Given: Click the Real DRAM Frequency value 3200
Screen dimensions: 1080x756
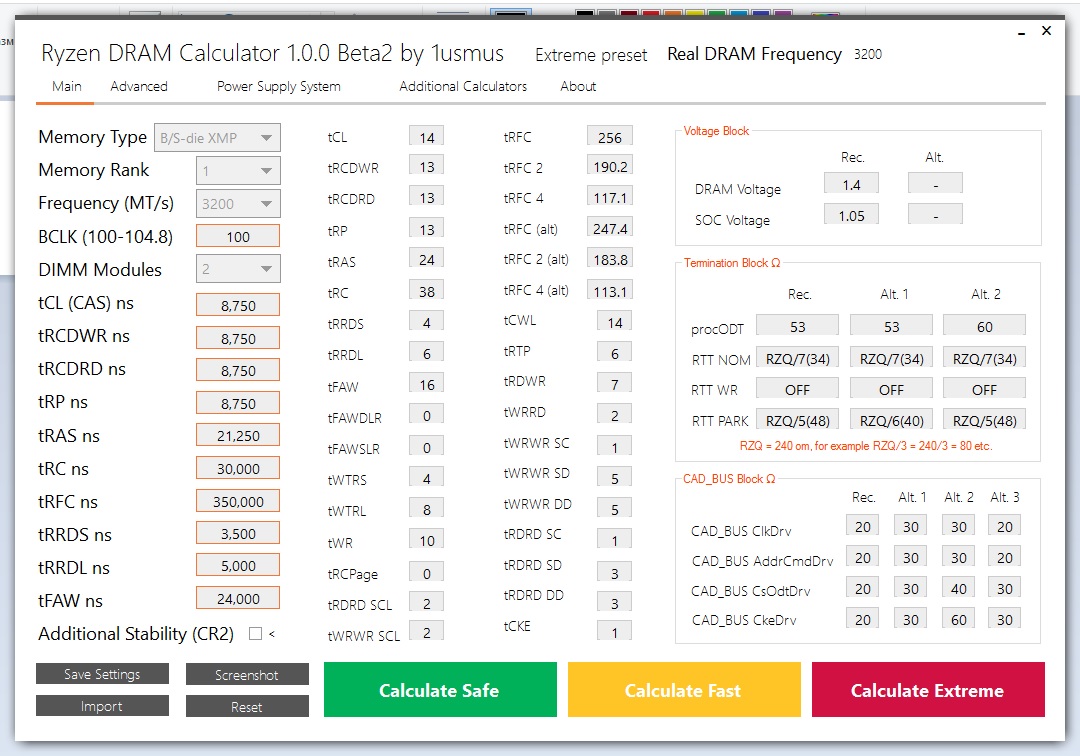Looking at the screenshot, I should 868,54.
